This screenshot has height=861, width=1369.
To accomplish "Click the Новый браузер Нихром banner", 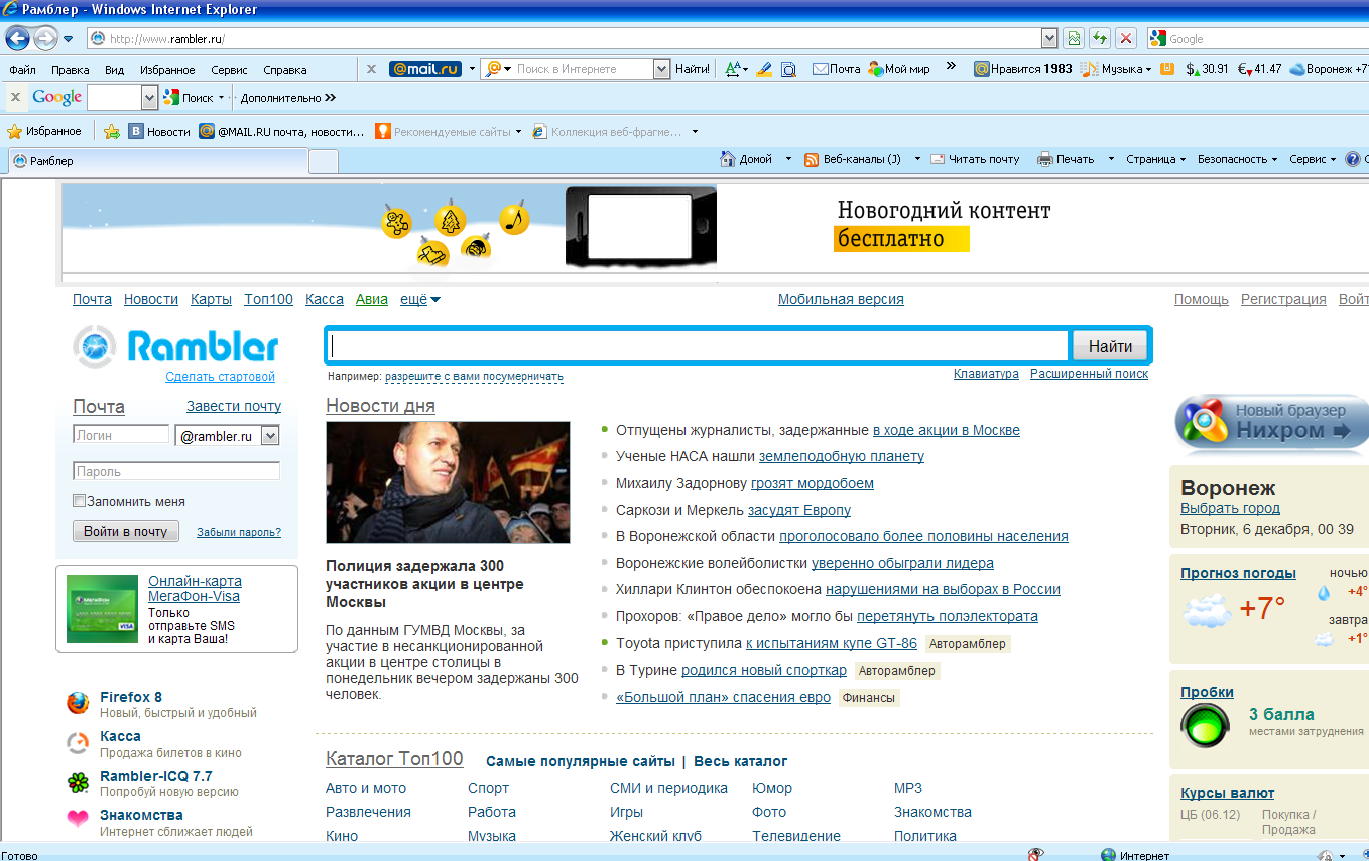I will (x=1270, y=421).
